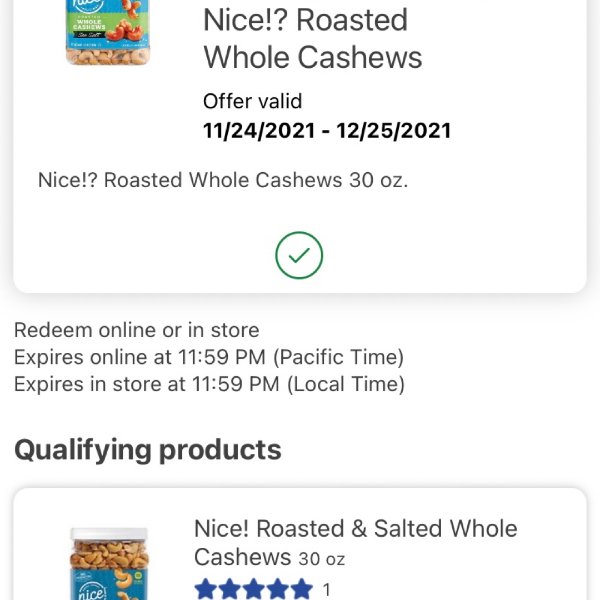Click the second blue rating star
Screen dimensions: 600x600
[230, 589]
